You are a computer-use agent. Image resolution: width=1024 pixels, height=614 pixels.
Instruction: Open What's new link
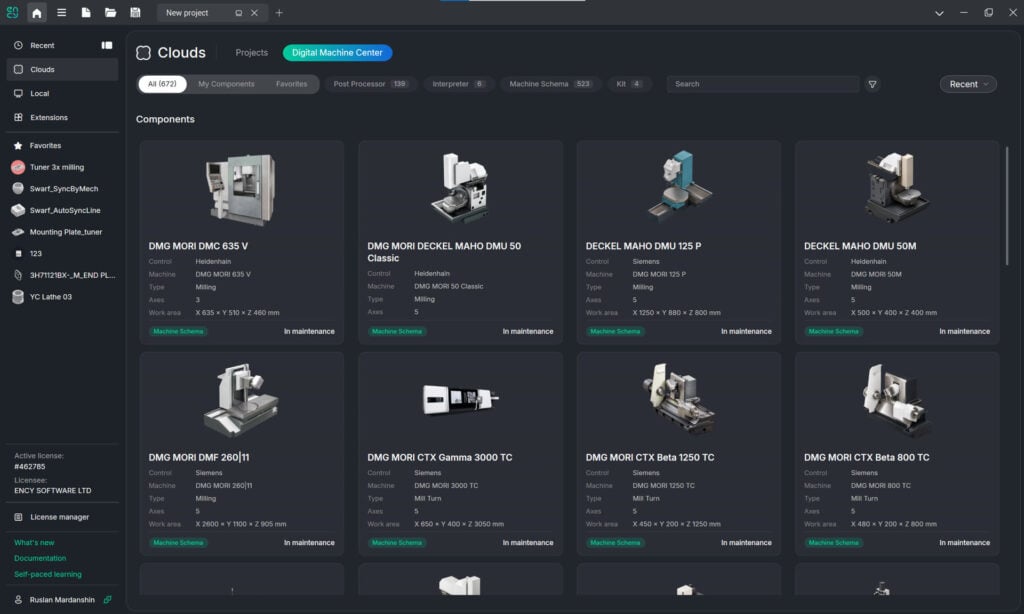34,543
